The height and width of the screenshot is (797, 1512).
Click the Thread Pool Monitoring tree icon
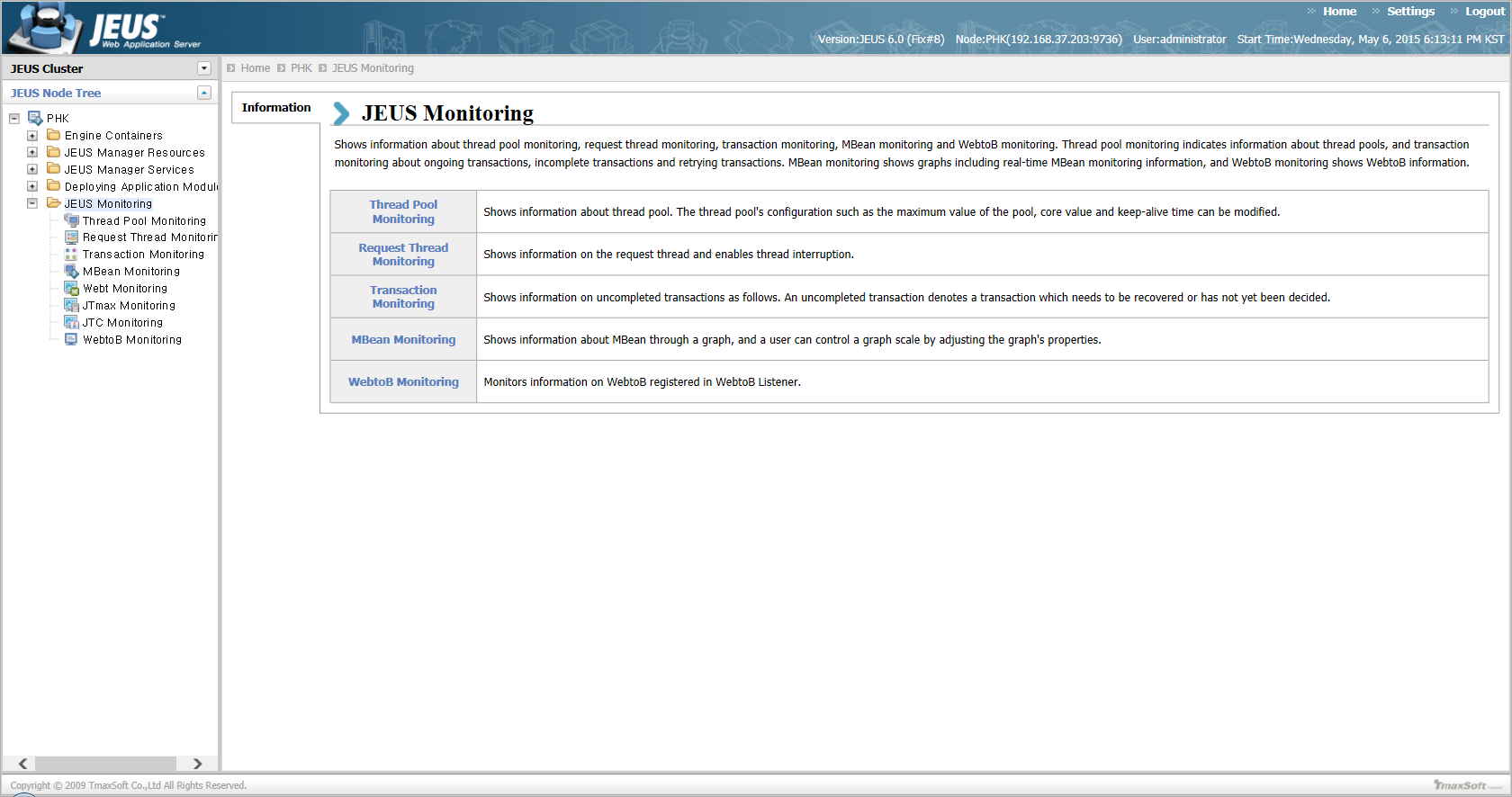click(71, 220)
